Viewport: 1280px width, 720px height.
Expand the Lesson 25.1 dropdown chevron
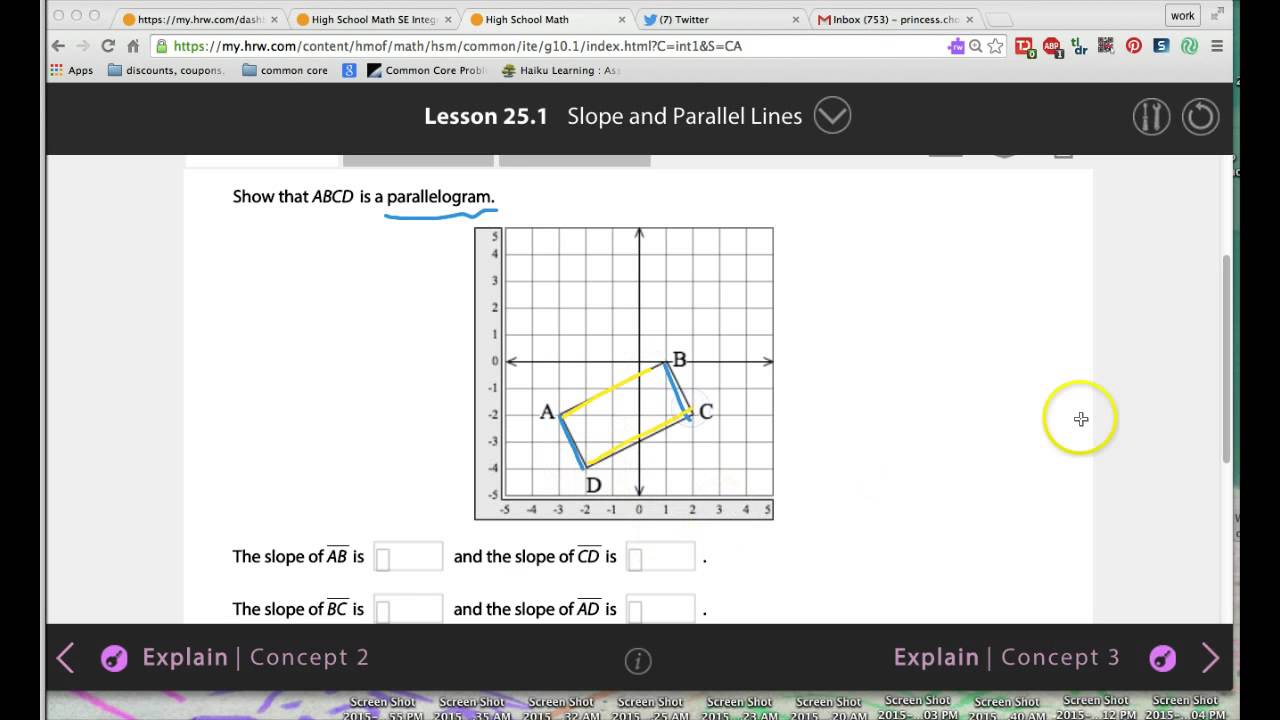tap(832, 116)
